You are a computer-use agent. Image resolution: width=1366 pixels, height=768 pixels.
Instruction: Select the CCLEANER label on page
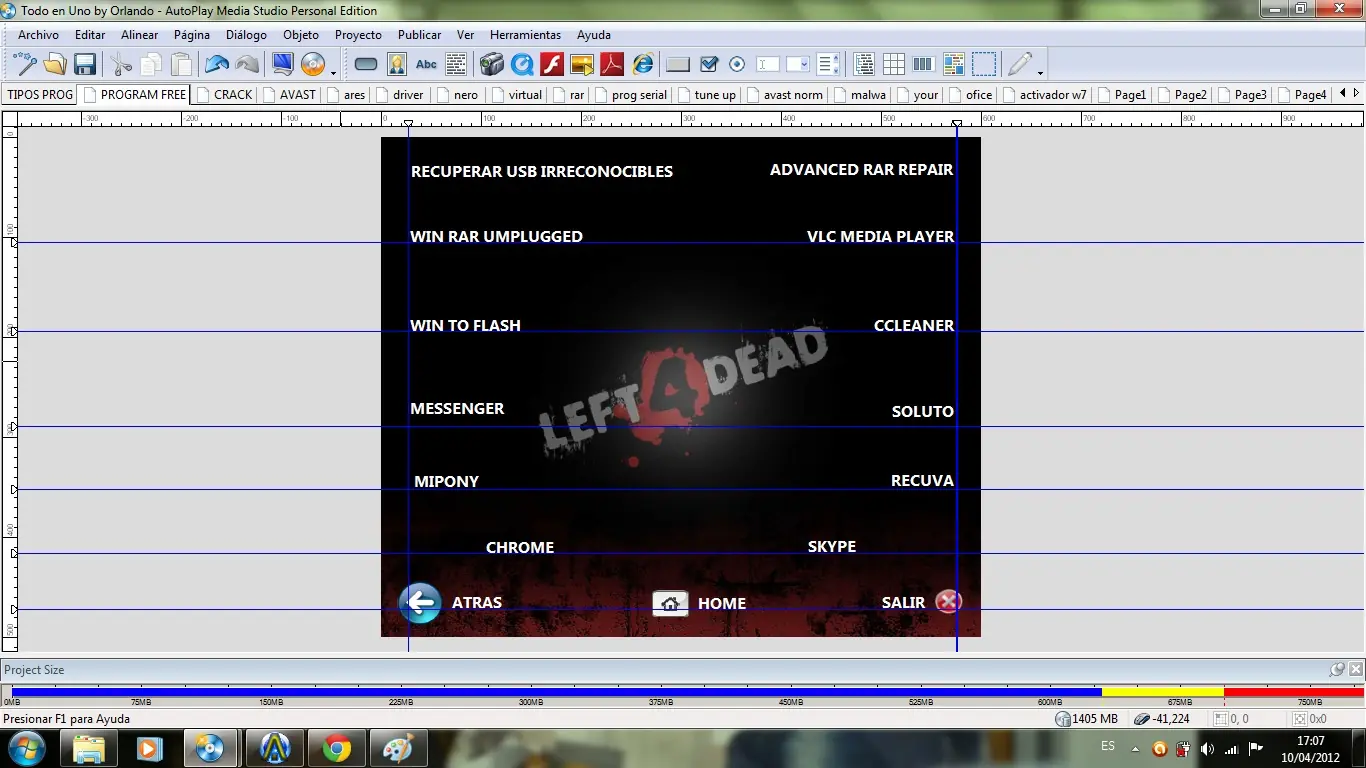tap(914, 326)
